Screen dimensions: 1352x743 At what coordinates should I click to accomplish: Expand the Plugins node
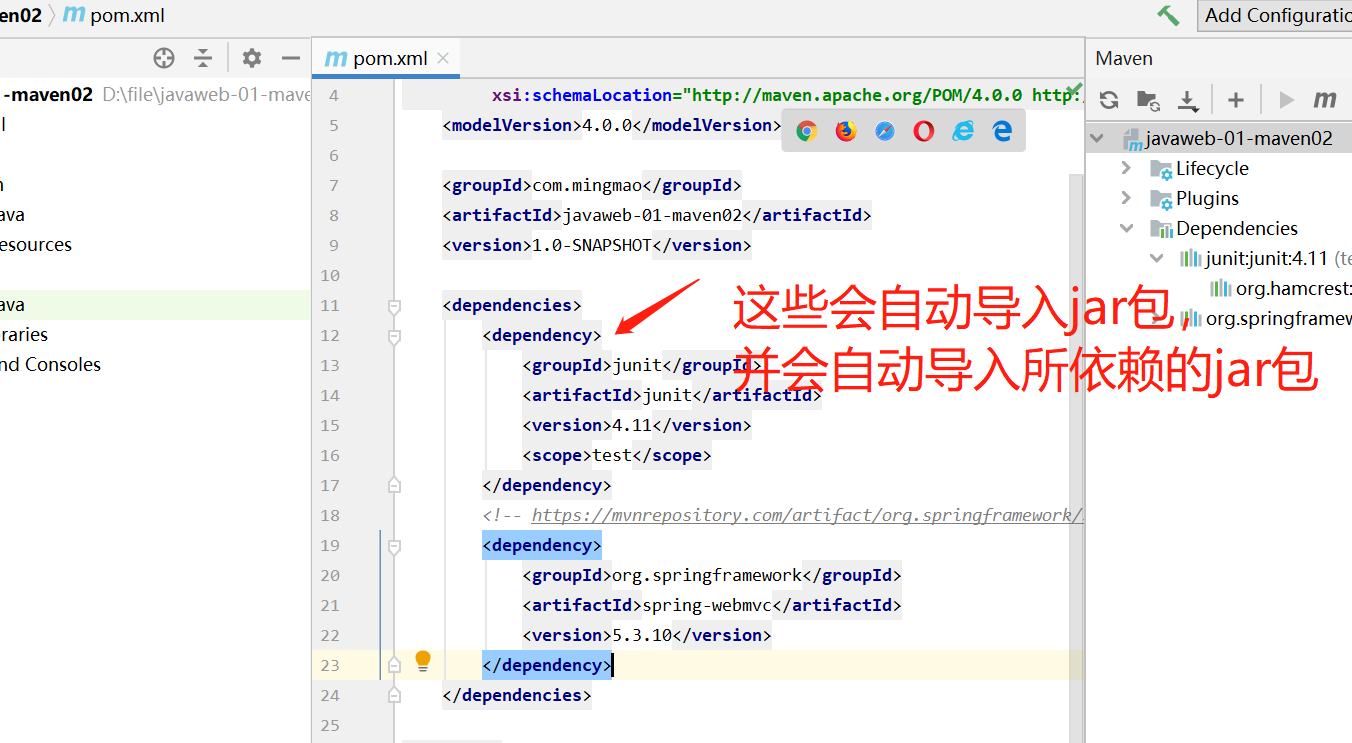[1127, 198]
